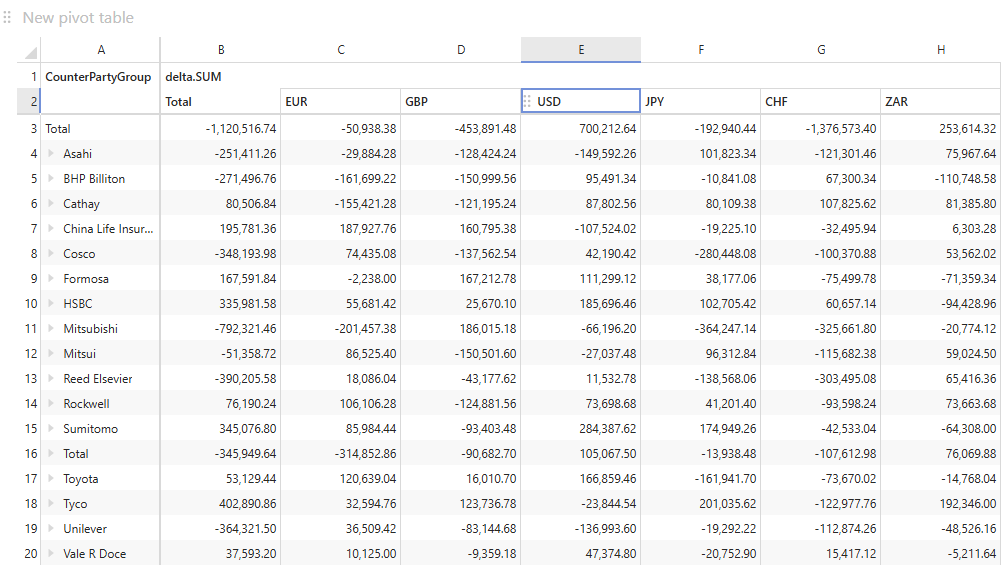Viewport: 1008px width, 572px height.
Task: Click the Total column header in row 2
Action: pos(220,102)
